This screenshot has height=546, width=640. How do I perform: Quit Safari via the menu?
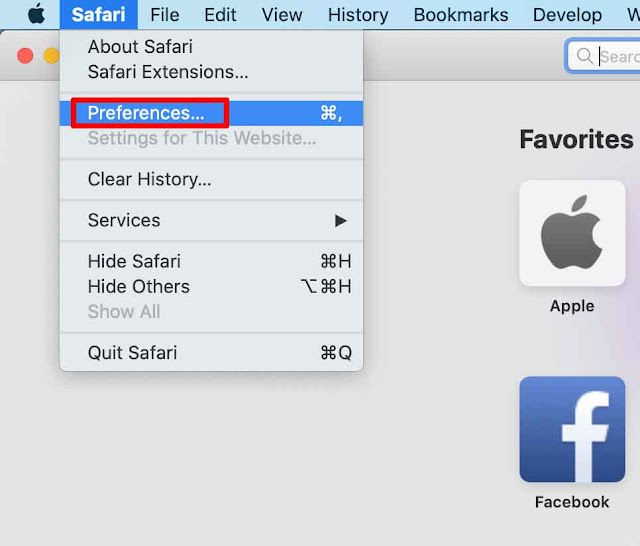pyautogui.click(x=132, y=352)
